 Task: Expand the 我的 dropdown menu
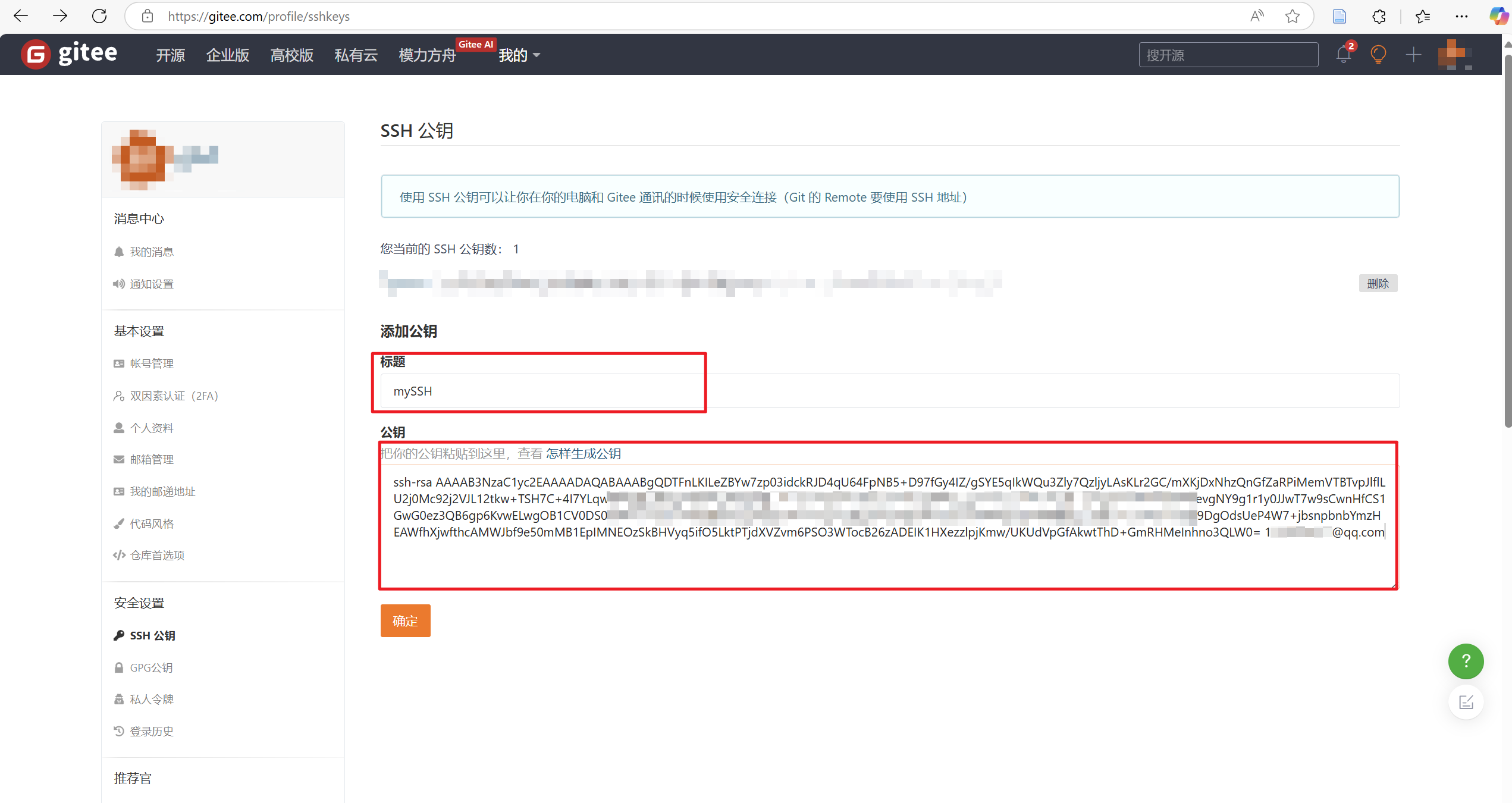click(x=519, y=55)
